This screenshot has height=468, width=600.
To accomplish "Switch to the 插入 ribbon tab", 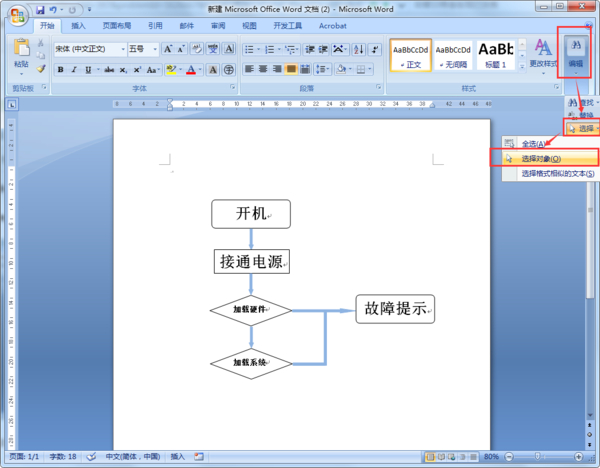I will (78, 26).
